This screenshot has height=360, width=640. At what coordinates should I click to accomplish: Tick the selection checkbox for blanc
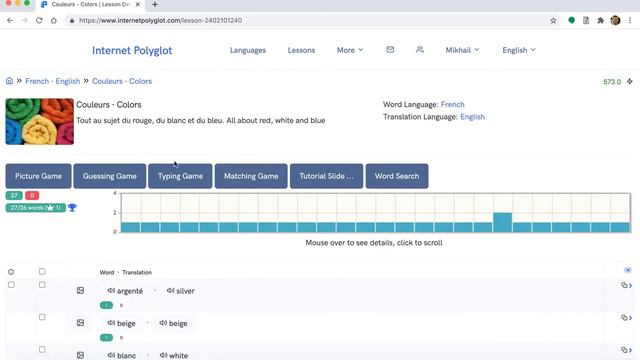[42, 349]
